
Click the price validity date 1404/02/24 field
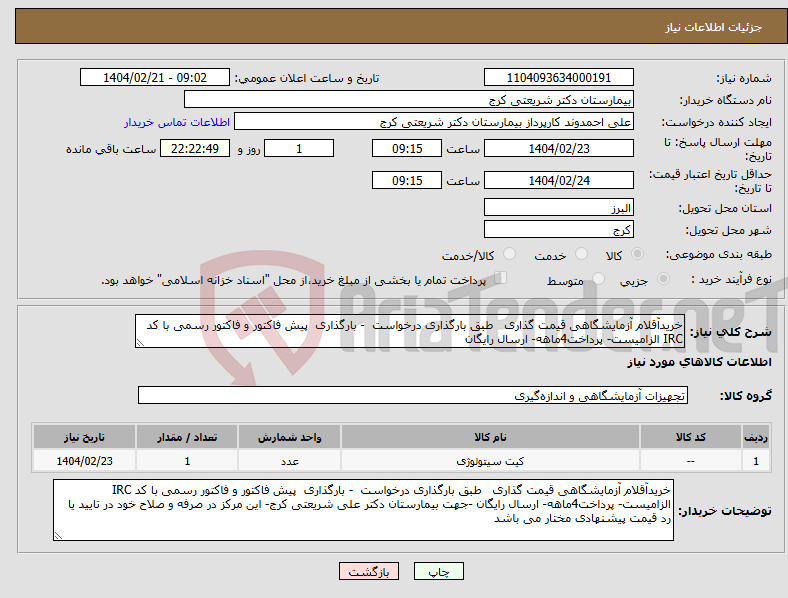[558, 180]
